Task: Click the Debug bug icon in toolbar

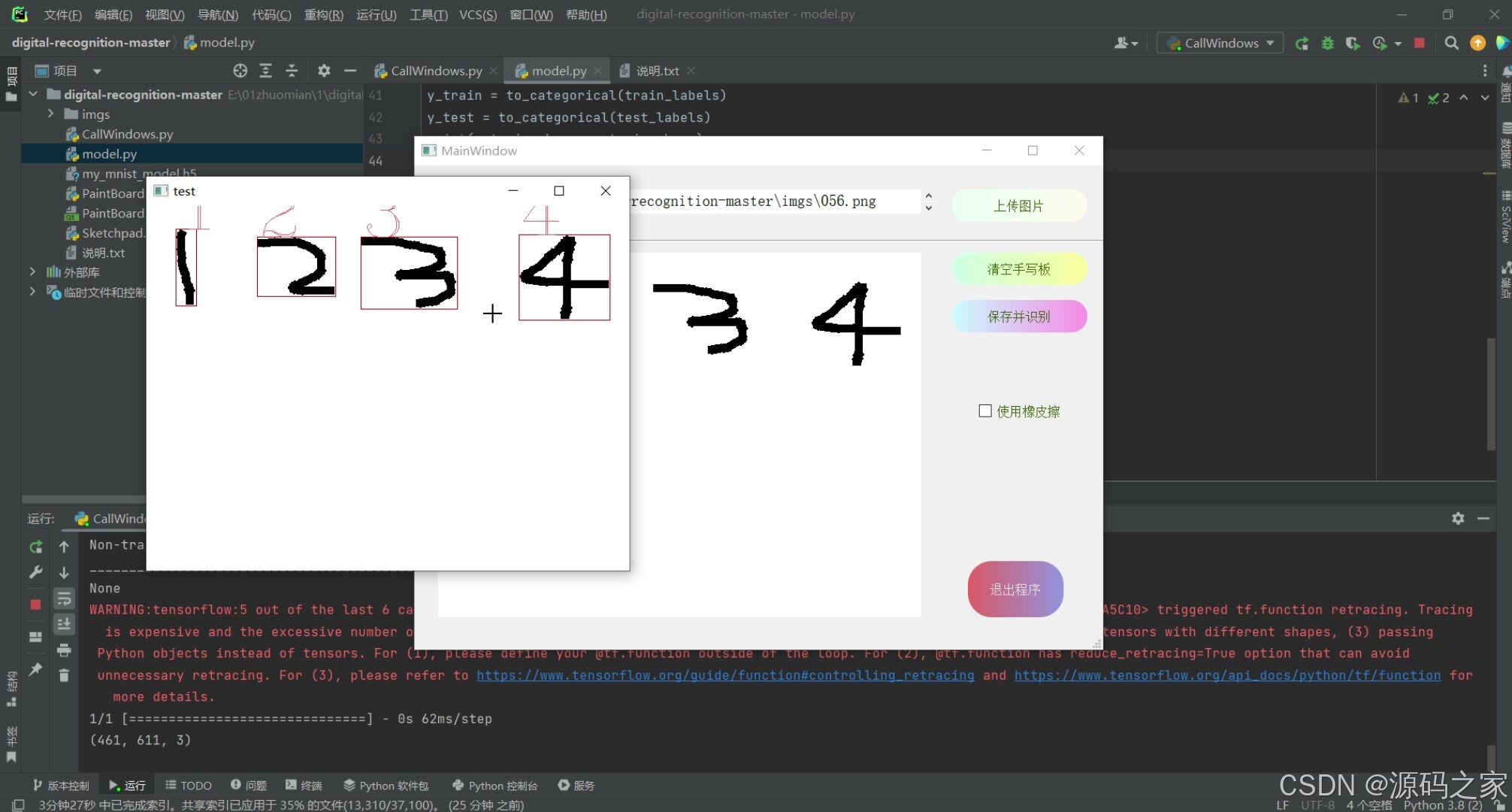Action: [x=1327, y=43]
